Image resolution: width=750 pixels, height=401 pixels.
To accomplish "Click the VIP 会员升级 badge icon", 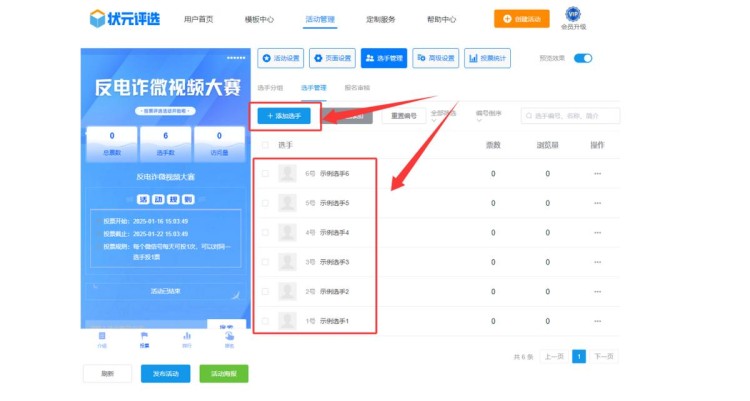I will tap(572, 14).
